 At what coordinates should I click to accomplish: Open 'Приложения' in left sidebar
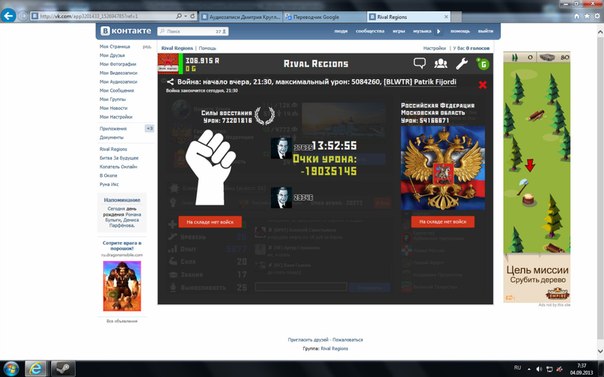tap(113, 129)
